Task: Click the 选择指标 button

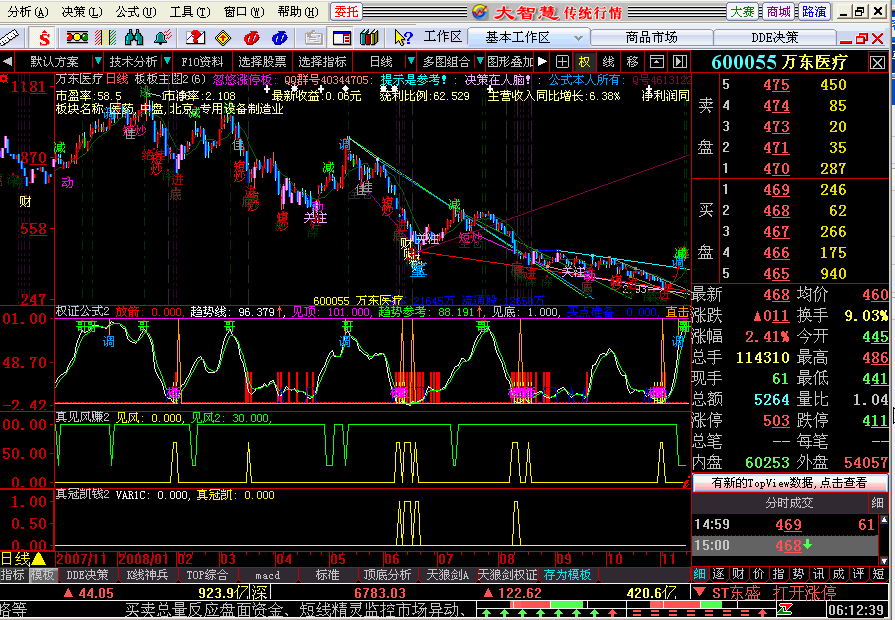Action: (322, 61)
